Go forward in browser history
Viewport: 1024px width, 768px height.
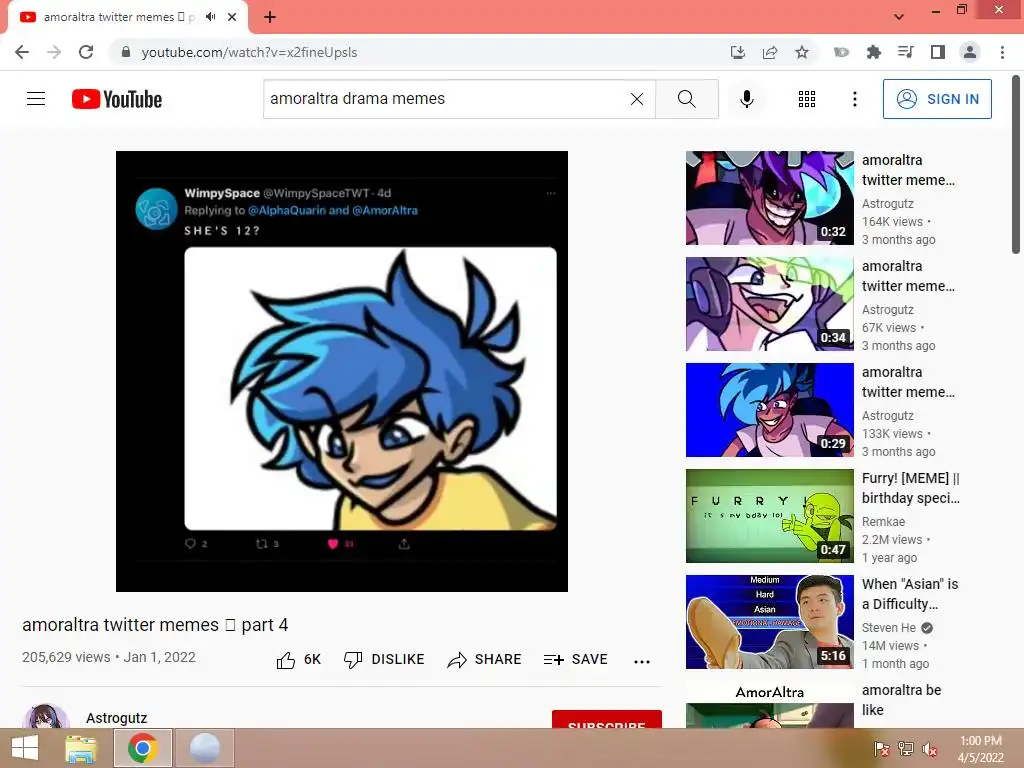click(54, 52)
